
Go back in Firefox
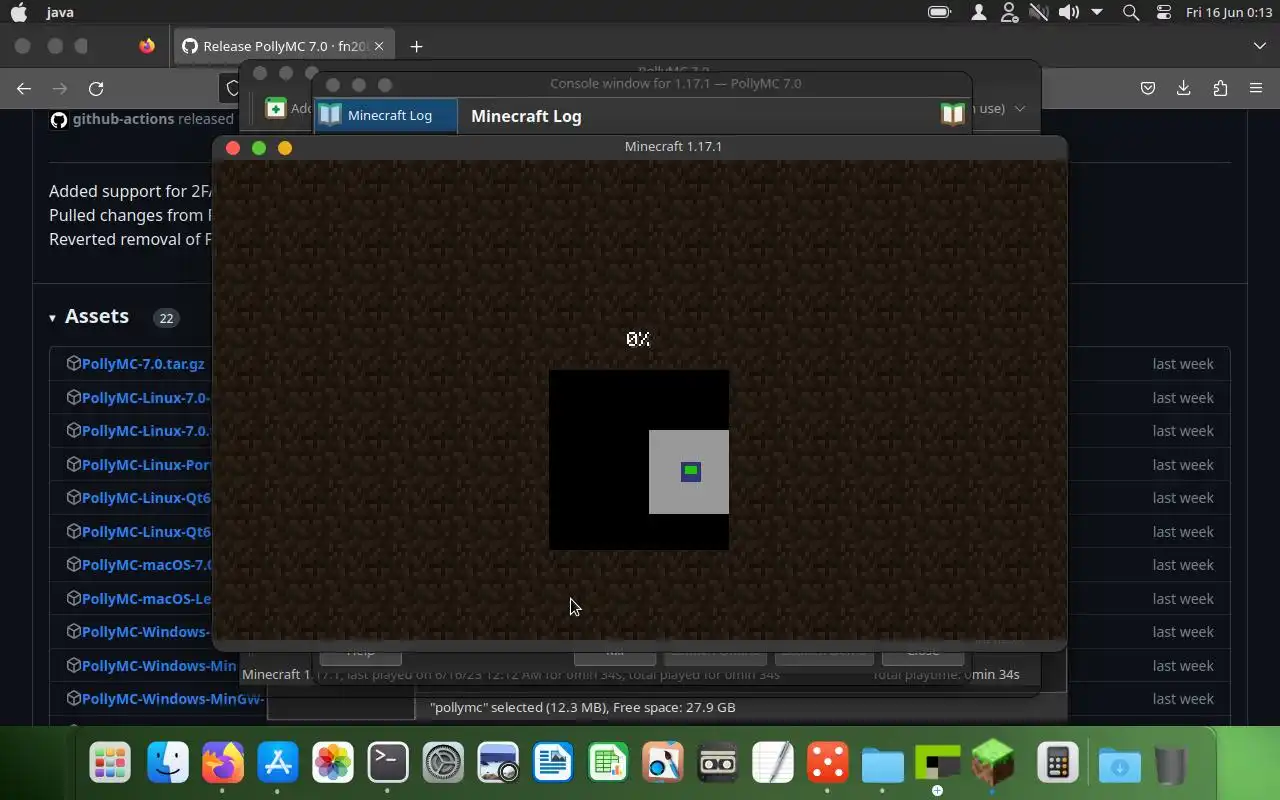24,88
